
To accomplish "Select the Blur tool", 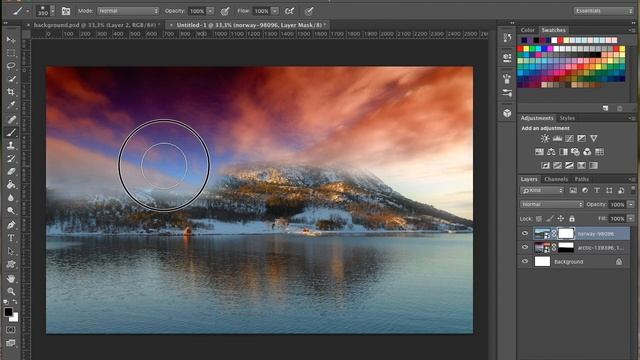I will (x=11, y=198).
